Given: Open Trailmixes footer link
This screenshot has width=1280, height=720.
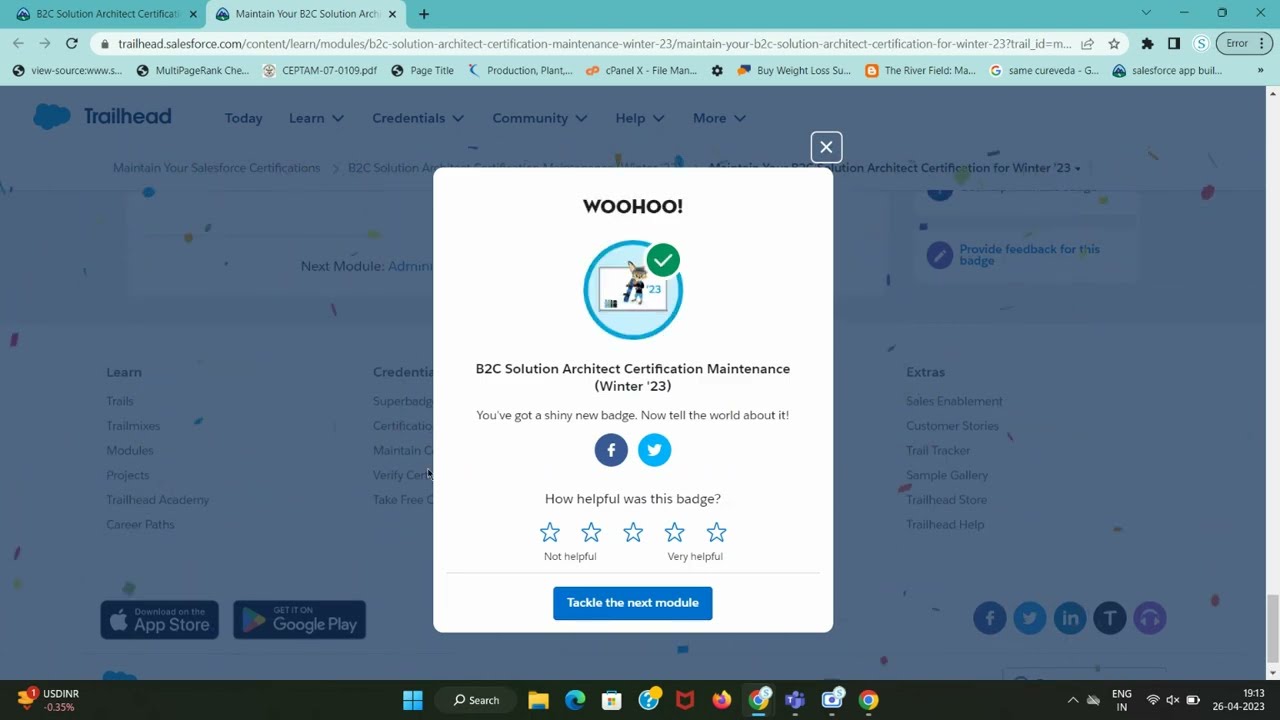Looking at the screenshot, I should (x=133, y=426).
